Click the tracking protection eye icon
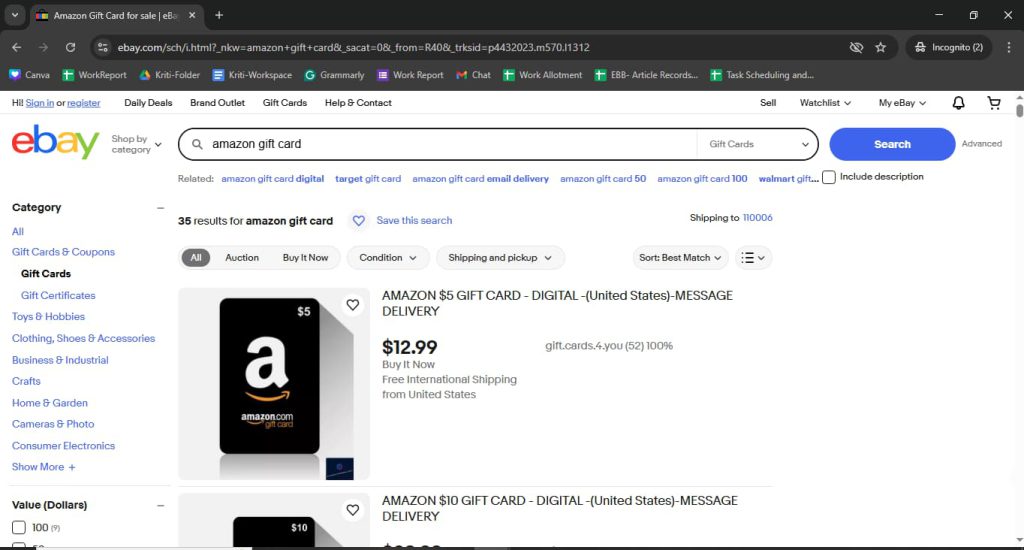 coord(856,47)
